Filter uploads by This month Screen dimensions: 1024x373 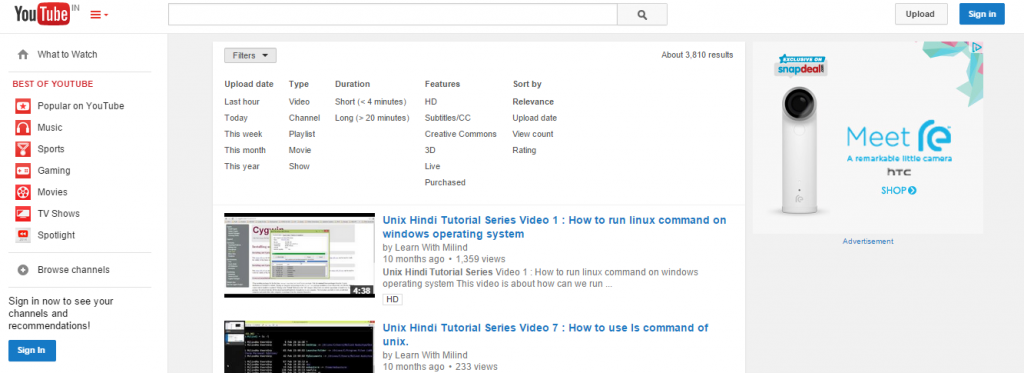point(245,150)
